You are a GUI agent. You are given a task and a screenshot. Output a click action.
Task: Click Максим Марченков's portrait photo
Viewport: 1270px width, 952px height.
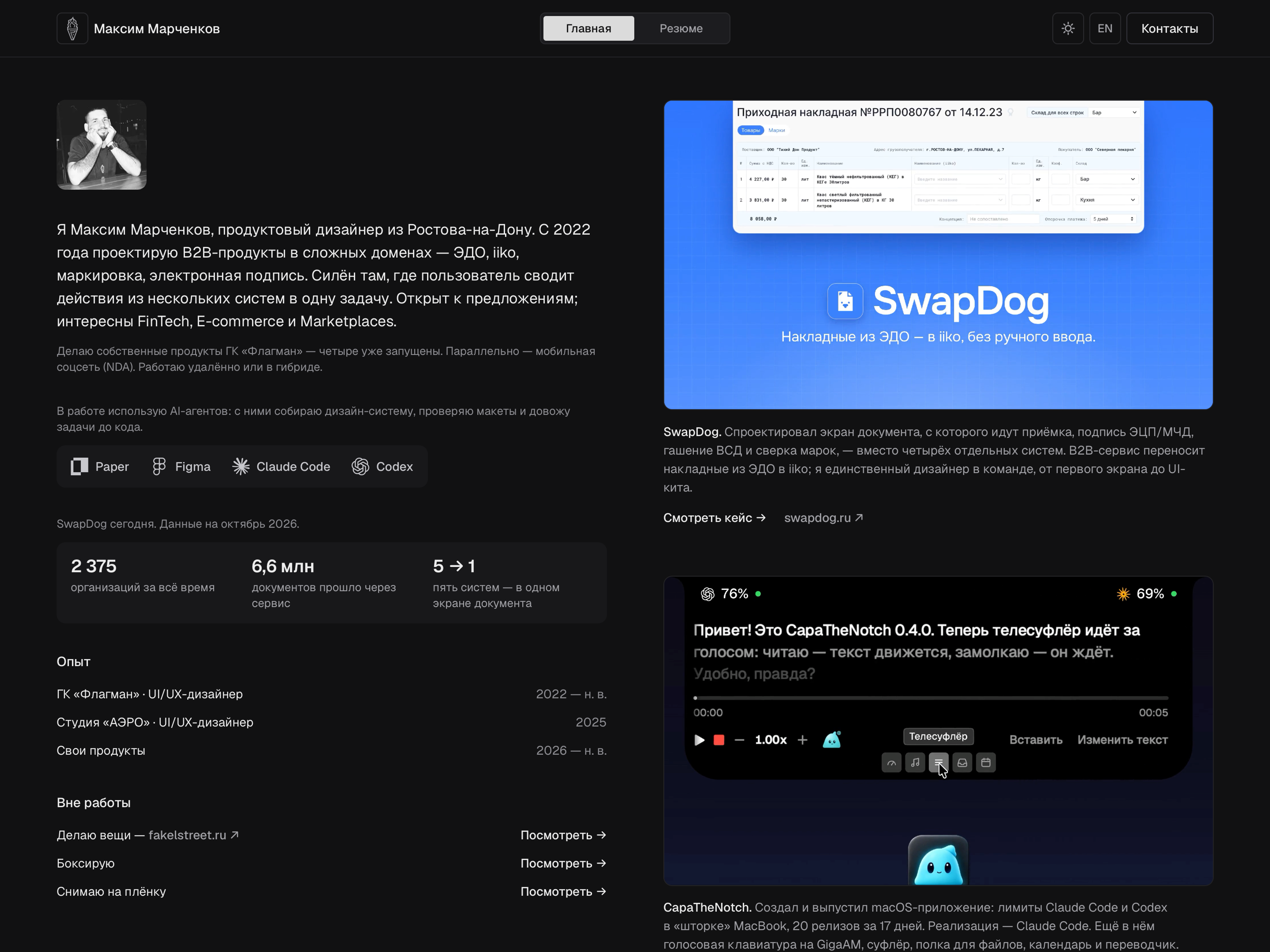point(102,144)
